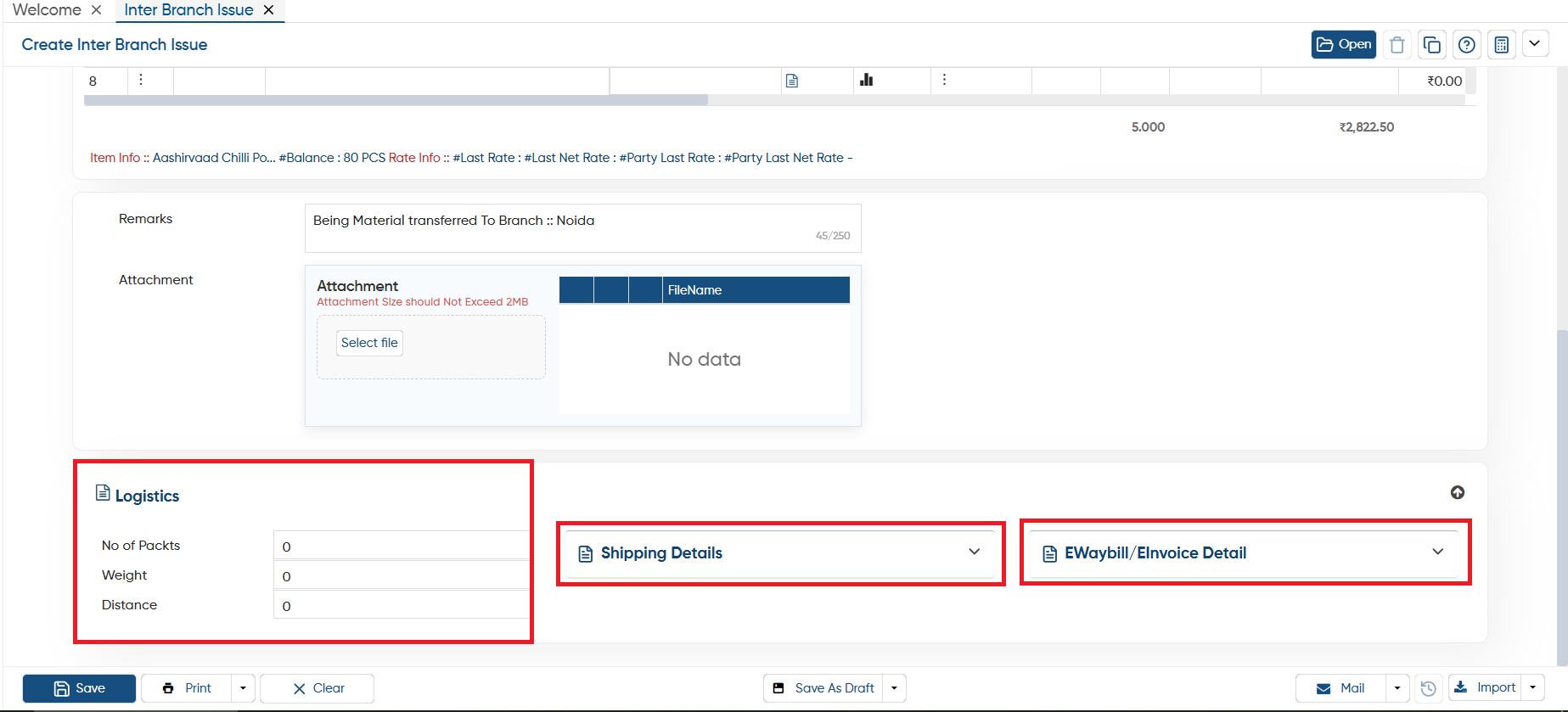Click the Logistics section heading
This screenshot has height=712, width=1568.
[x=147, y=496]
